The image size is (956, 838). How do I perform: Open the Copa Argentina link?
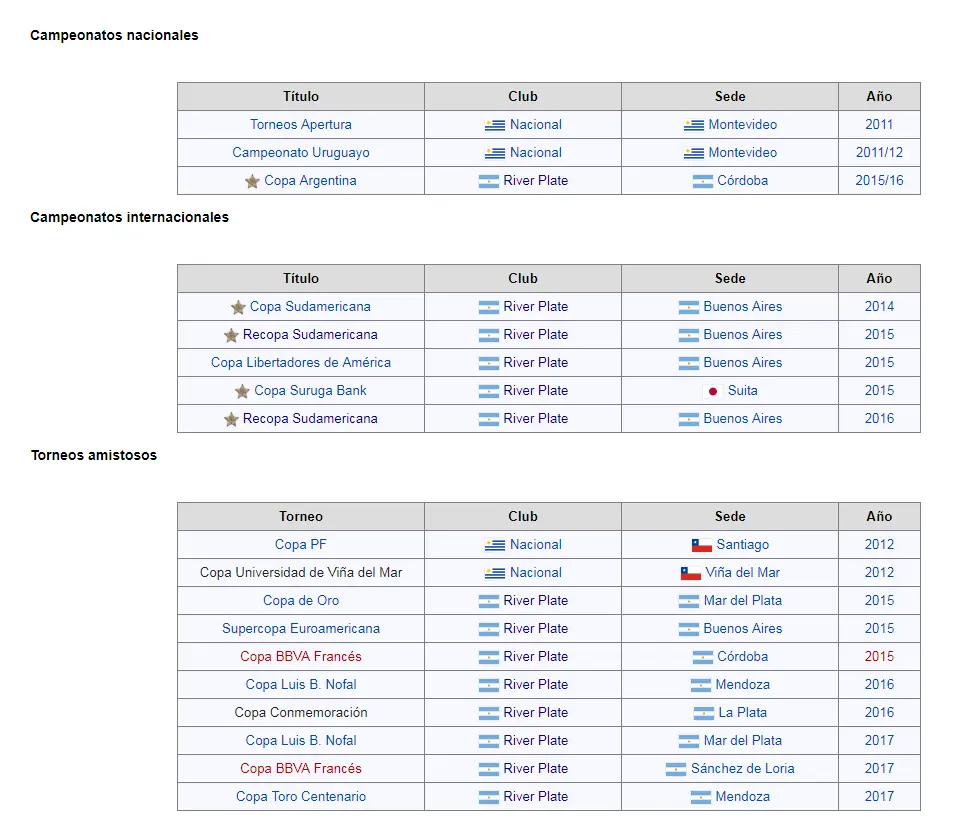click(x=310, y=181)
